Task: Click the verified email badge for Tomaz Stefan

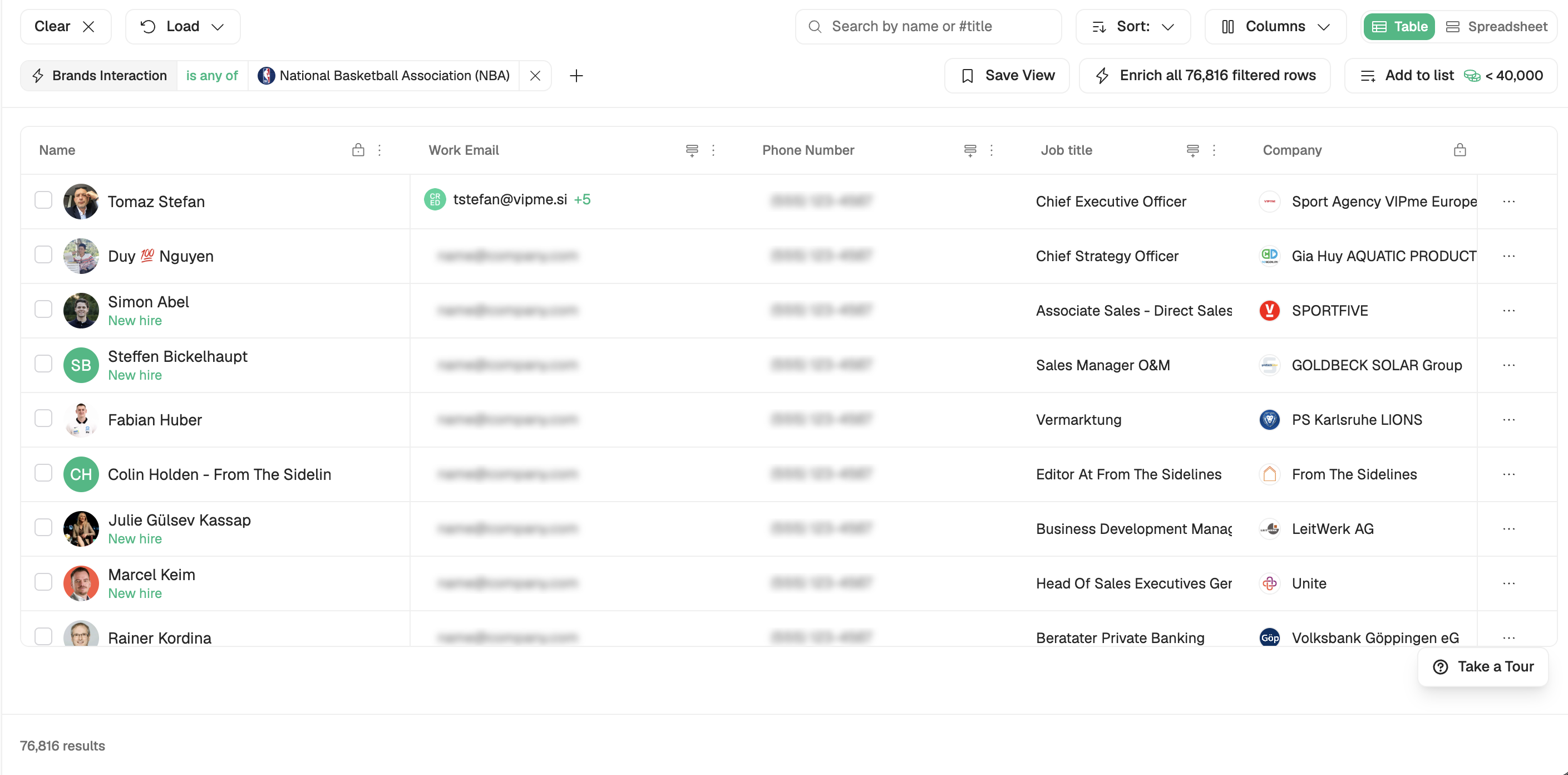Action: point(435,199)
